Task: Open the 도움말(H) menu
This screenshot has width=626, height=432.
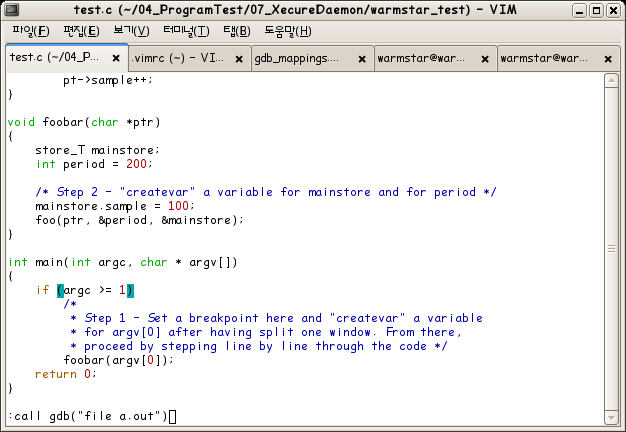Action: click(x=287, y=31)
